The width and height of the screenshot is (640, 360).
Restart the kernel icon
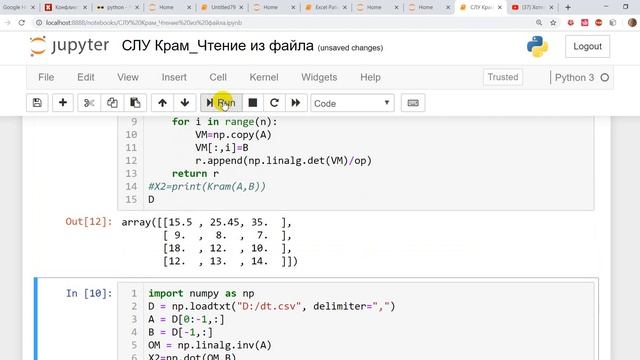[274, 103]
